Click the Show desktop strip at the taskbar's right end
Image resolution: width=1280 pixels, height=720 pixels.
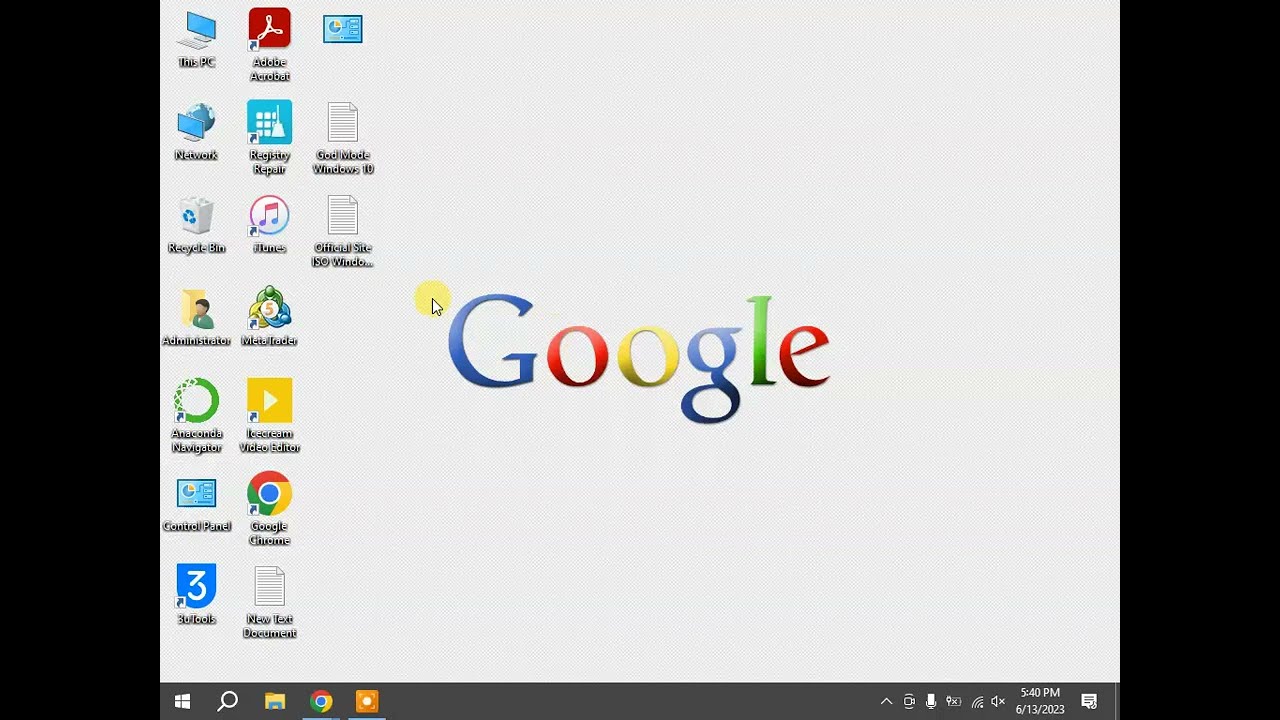tap(1116, 702)
